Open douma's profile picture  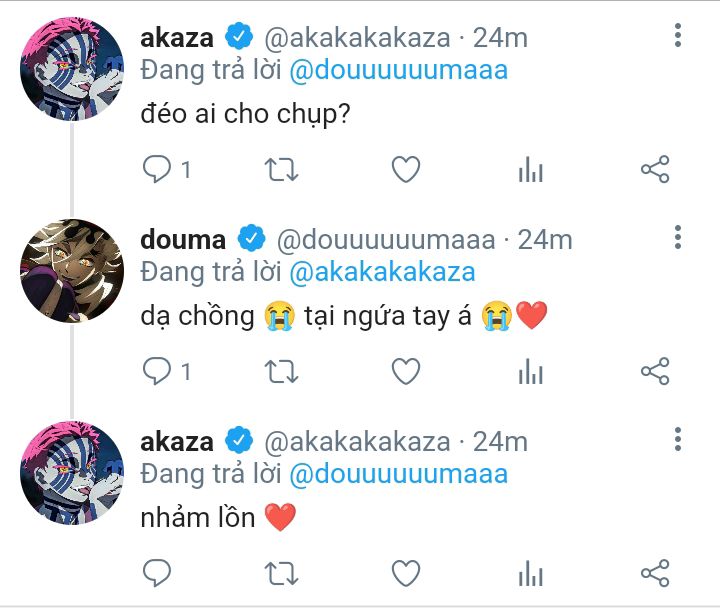(72, 271)
